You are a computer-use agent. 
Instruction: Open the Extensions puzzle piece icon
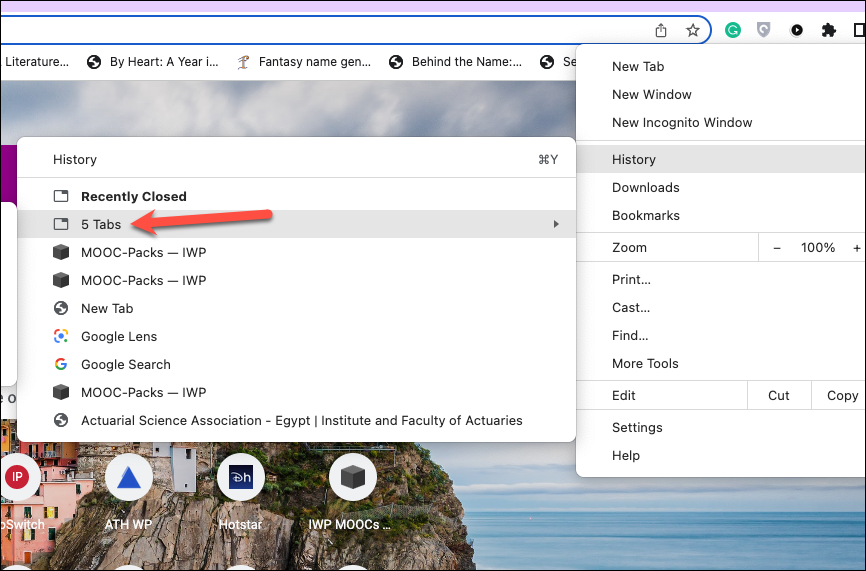[828, 30]
